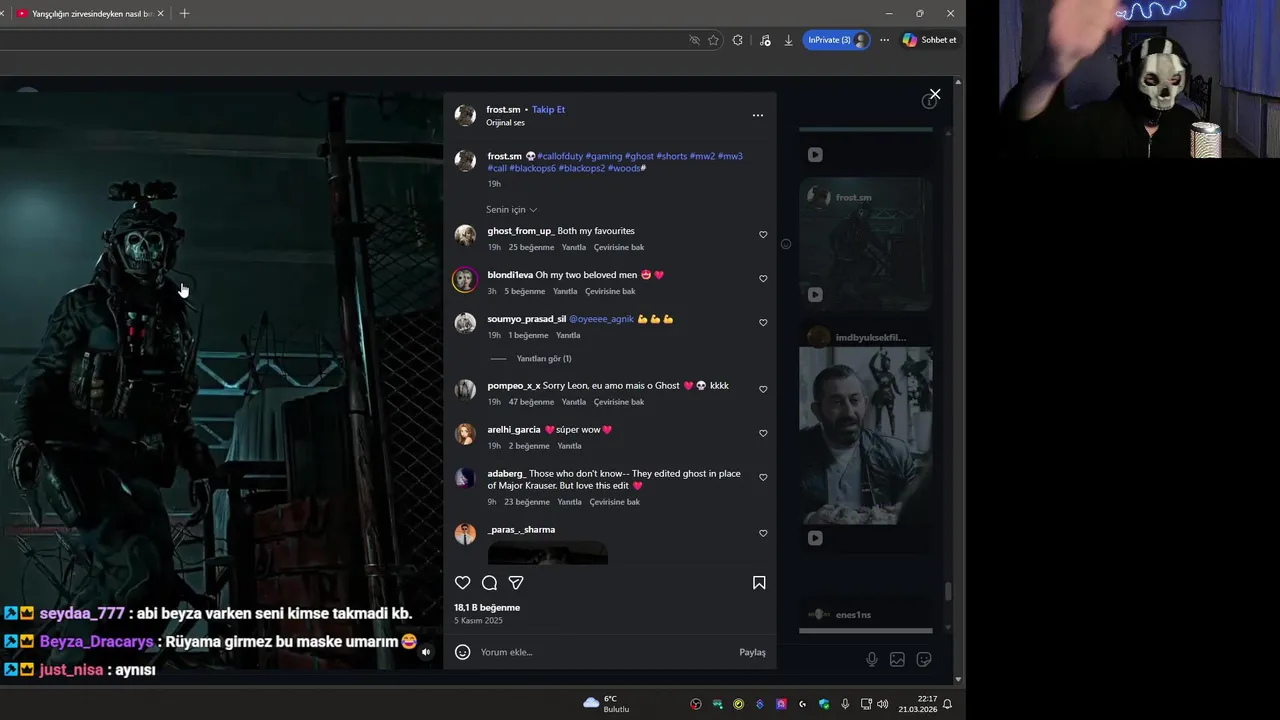Expand the 'Senin için' comment sort dropdown

click(x=511, y=210)
